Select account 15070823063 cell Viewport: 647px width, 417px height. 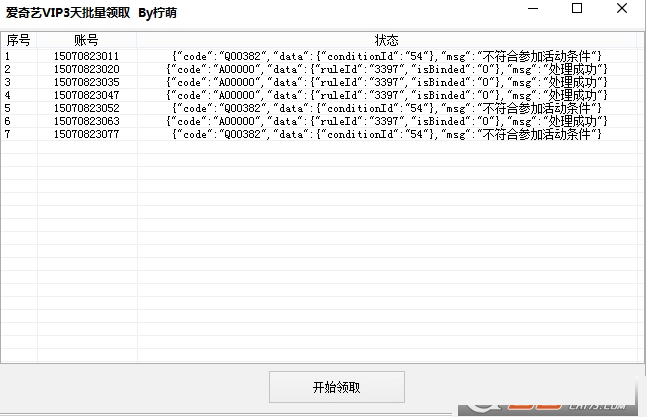point(86,121)
